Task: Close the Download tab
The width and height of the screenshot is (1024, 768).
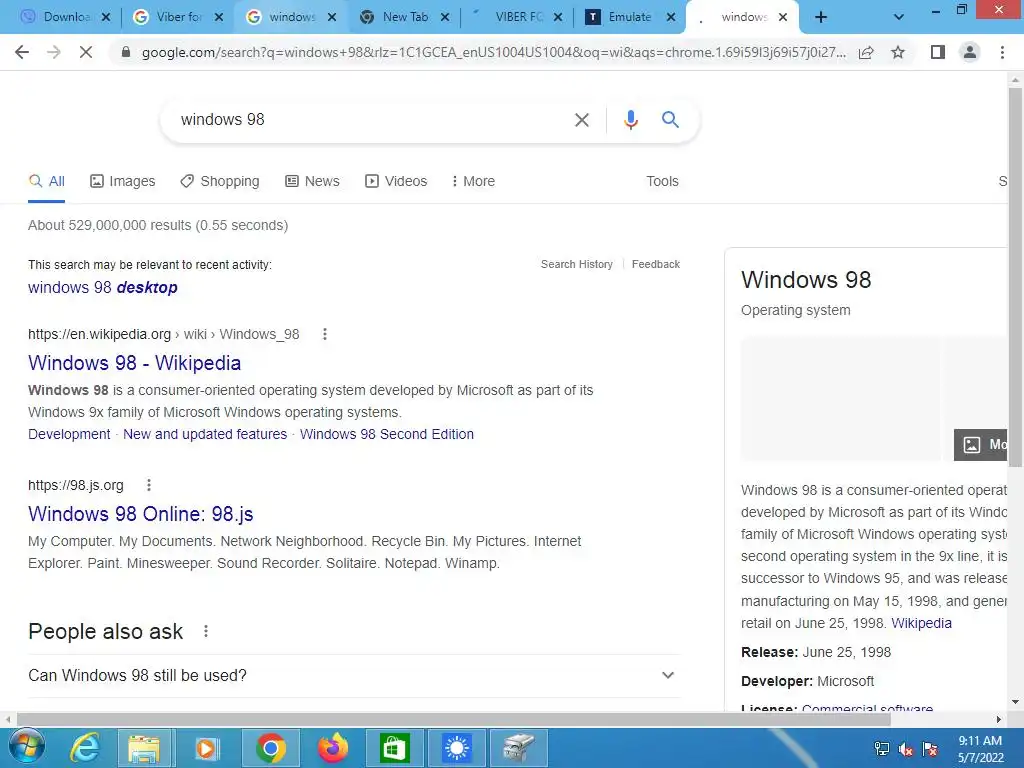Action: [106, 17]
